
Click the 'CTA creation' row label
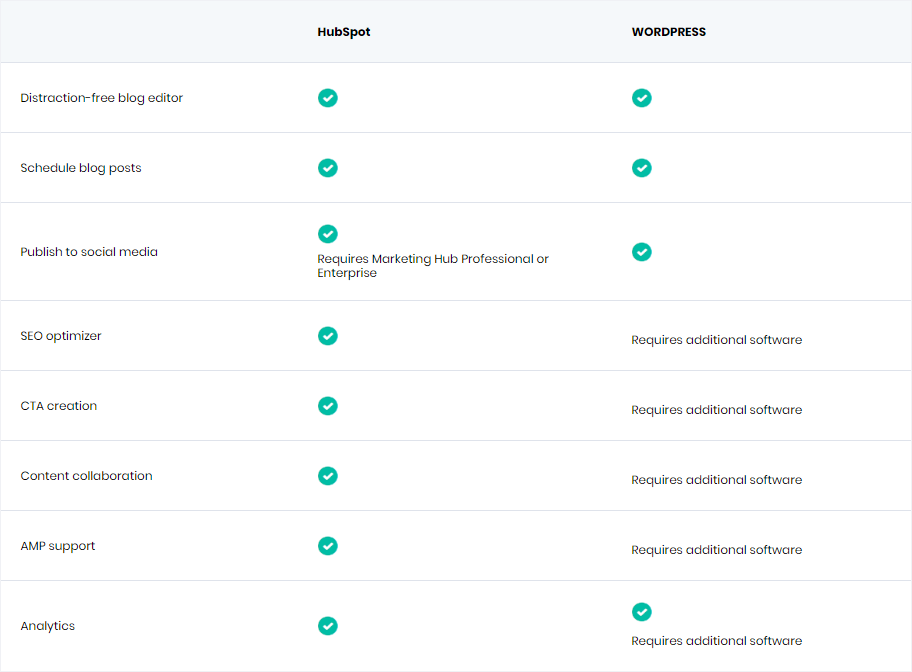59,406
